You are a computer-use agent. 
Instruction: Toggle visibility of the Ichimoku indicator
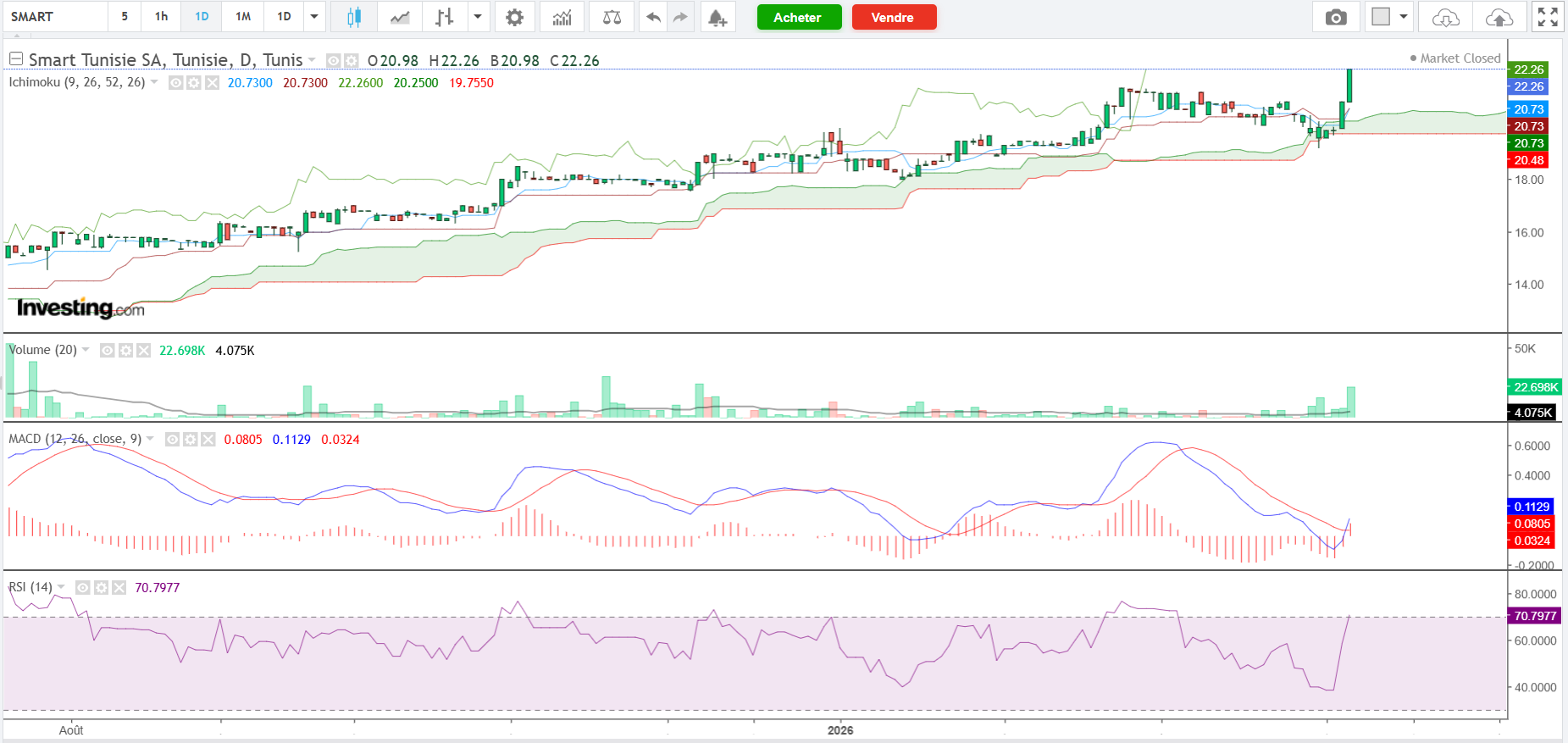(x=176, y=83)
